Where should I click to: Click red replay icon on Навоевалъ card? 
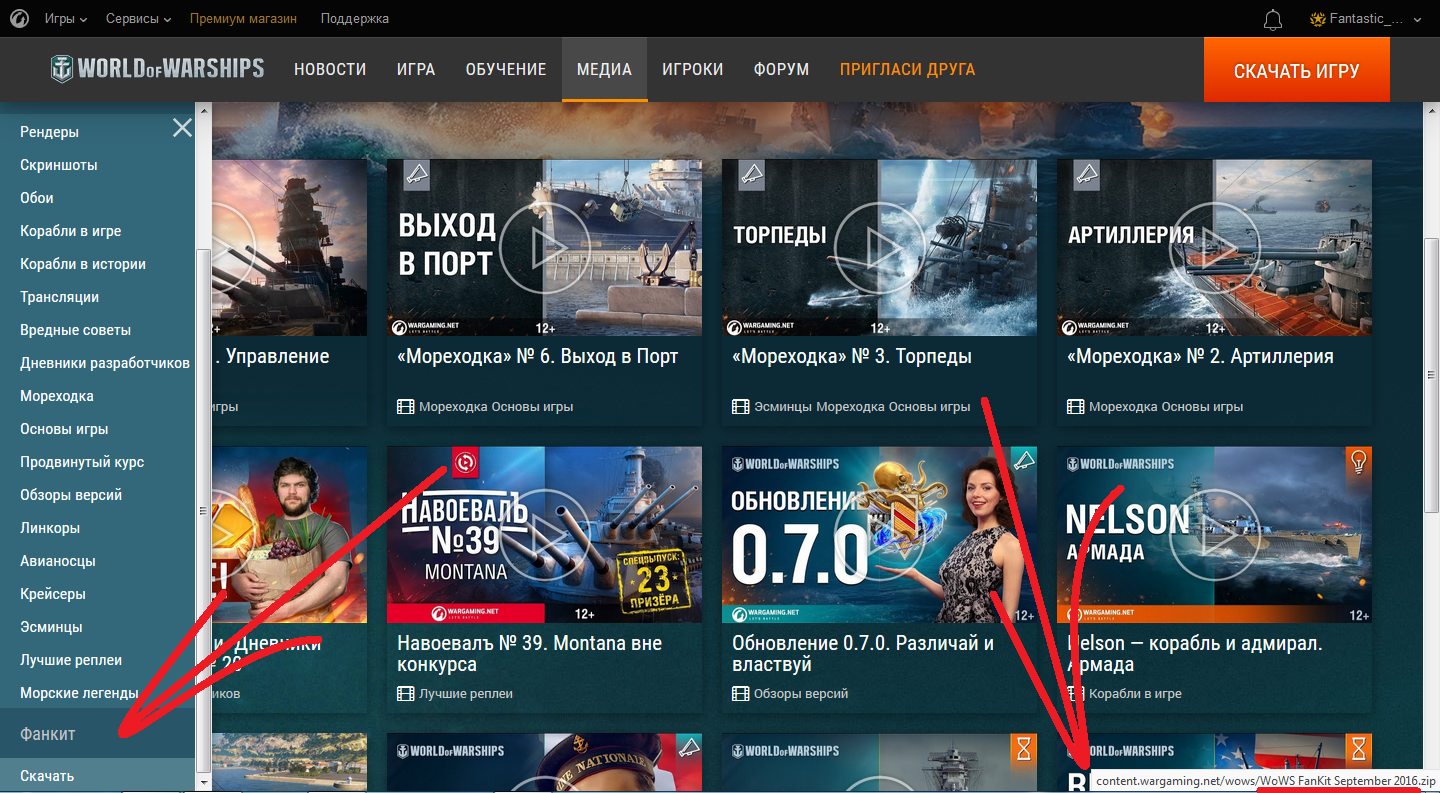click(x=466, y=461)
